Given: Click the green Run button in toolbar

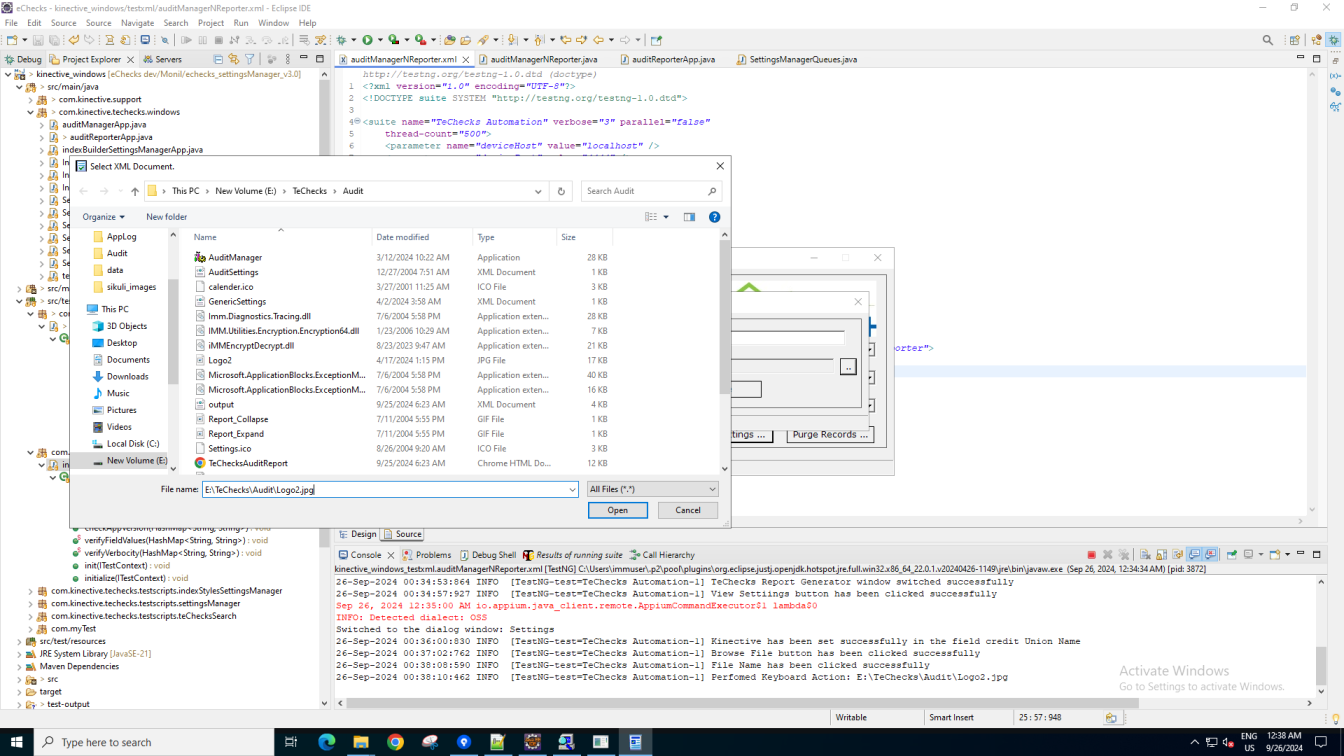Looking at the screenshot, I should click(x=367, y=40).
